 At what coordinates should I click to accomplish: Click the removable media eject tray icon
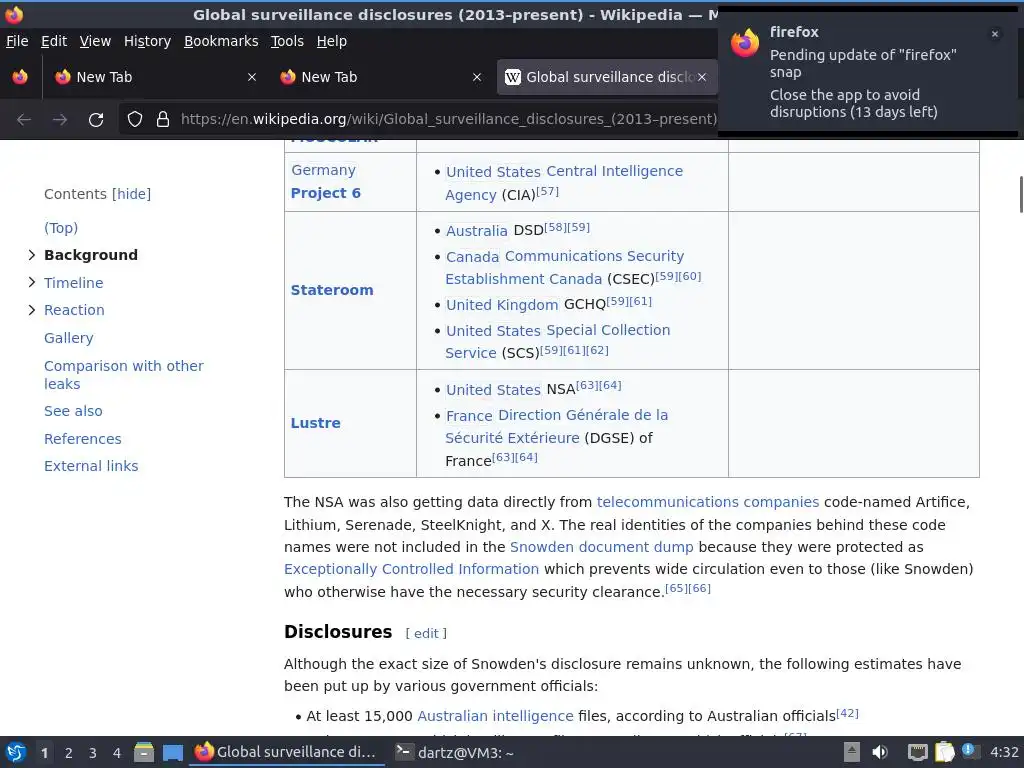click(851, 752)
